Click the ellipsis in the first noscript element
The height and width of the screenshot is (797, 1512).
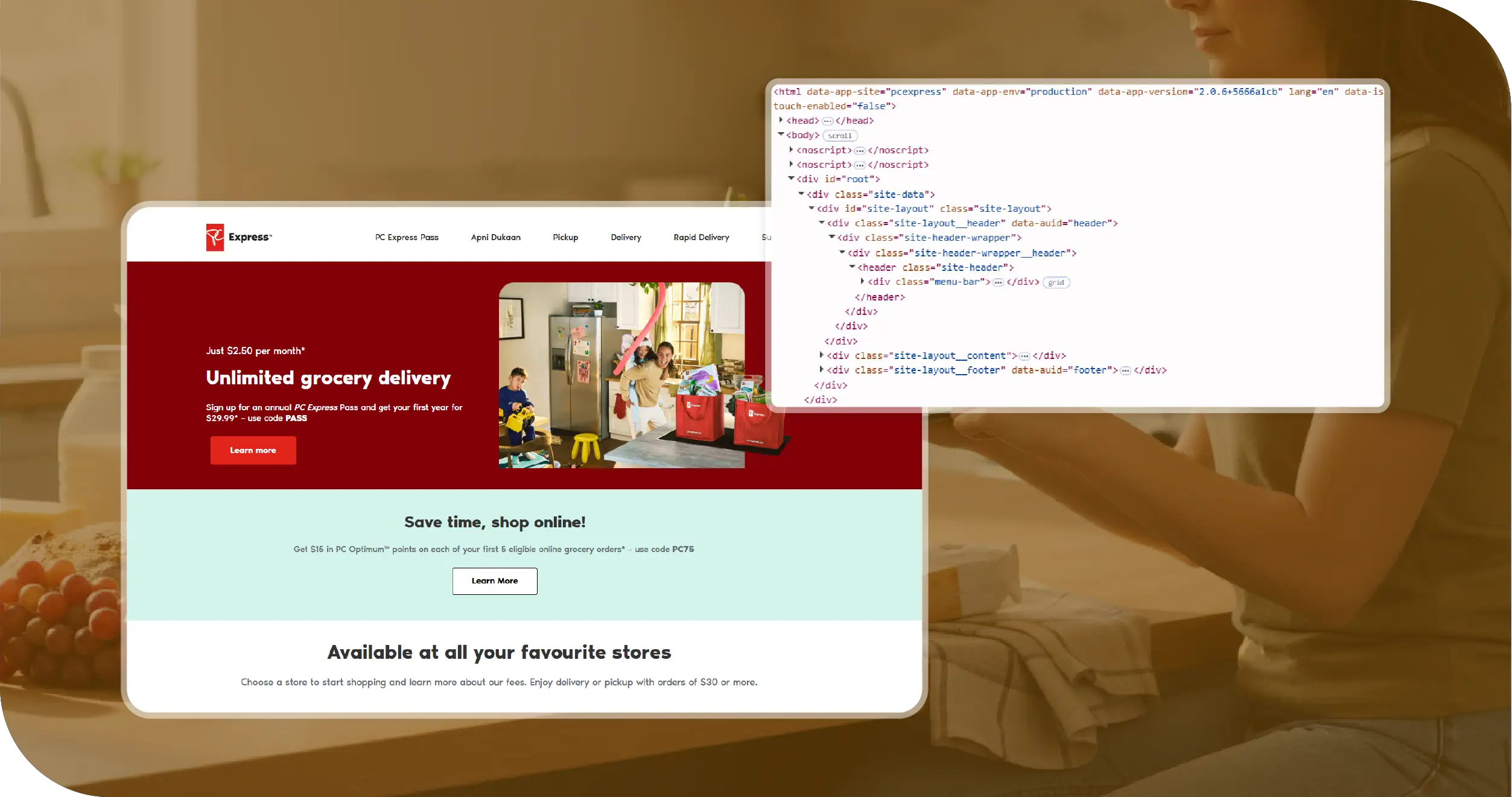pos(859,151)
